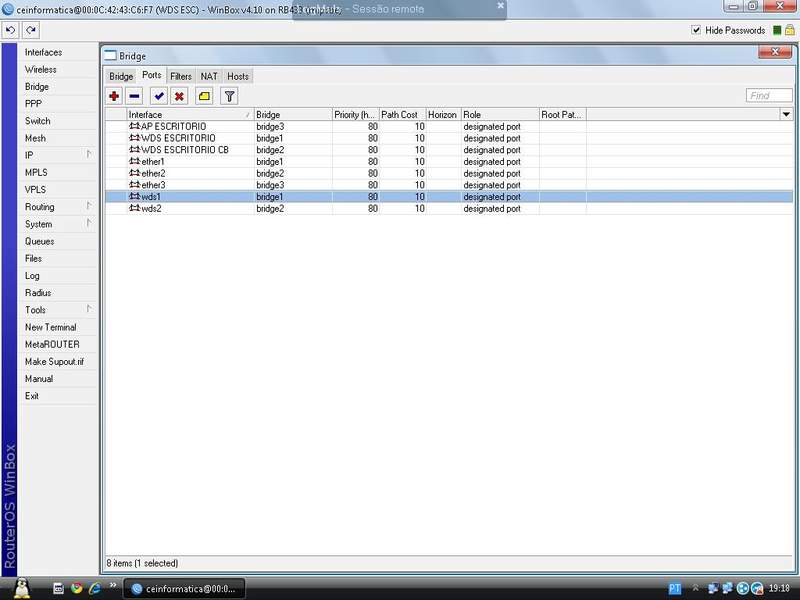Select the WDS ESCRITORIO CB row
Screen dimensions: 800x600
[449, 150]
